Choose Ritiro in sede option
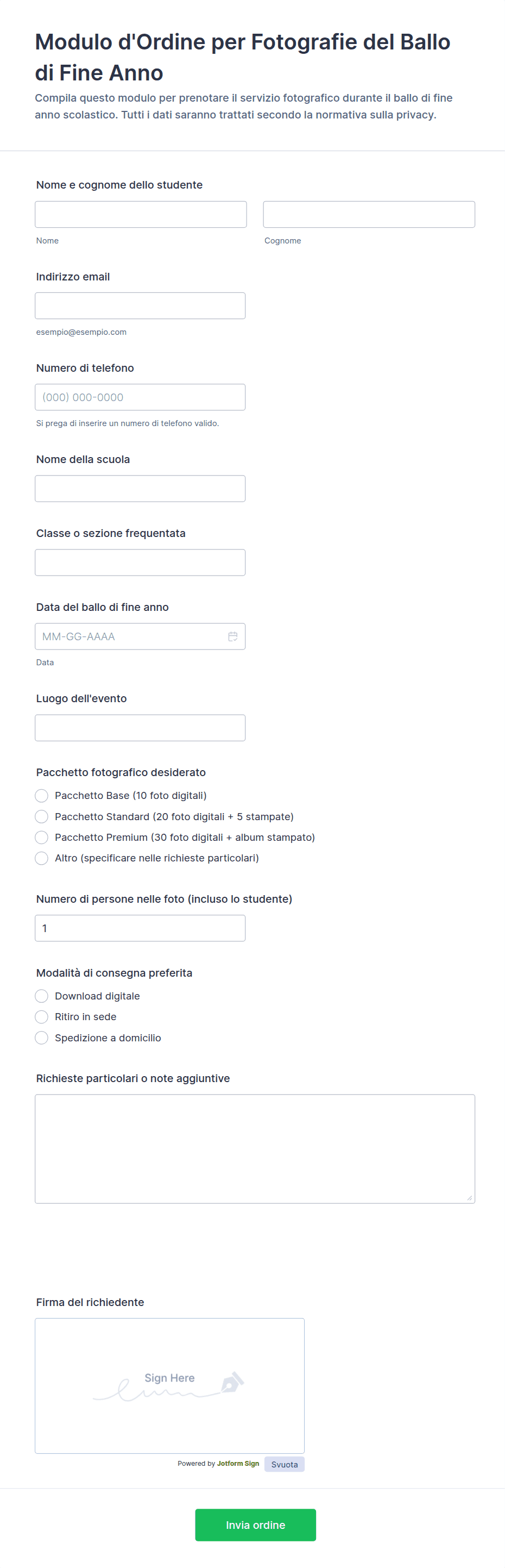Image resolution: width=505 pixels, height=1568 pixels. tap(42, 1016)
